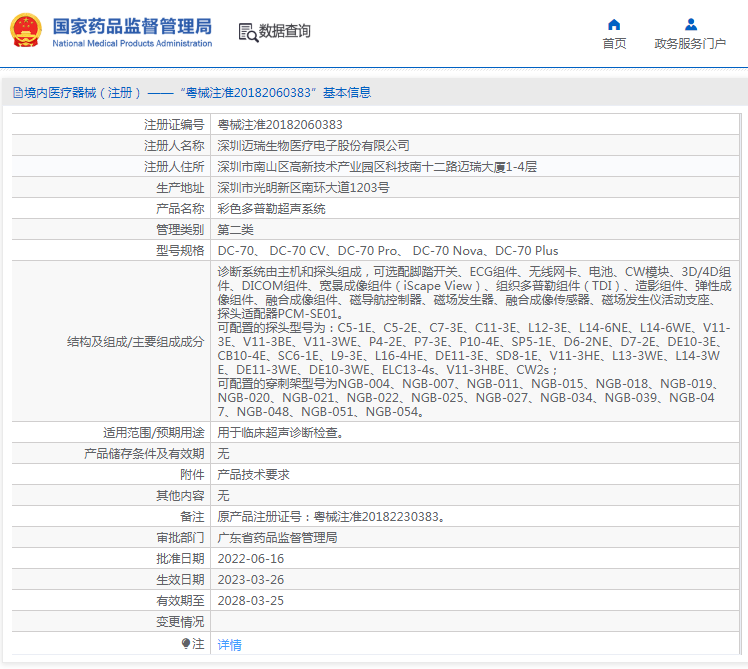Screen dimensions: 748x669
Task: Click the 变更情况 label cell
Action: pyautogui.click(x=111, y=622)
